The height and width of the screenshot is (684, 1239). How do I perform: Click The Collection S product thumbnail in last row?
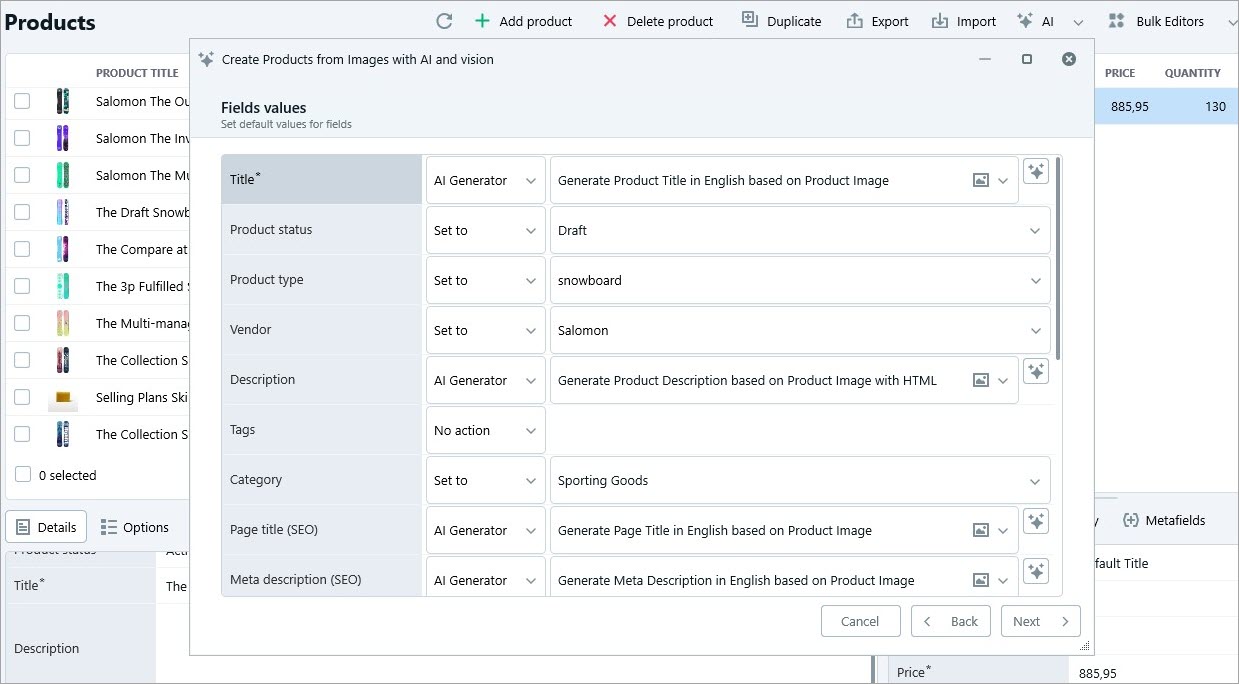63,434
